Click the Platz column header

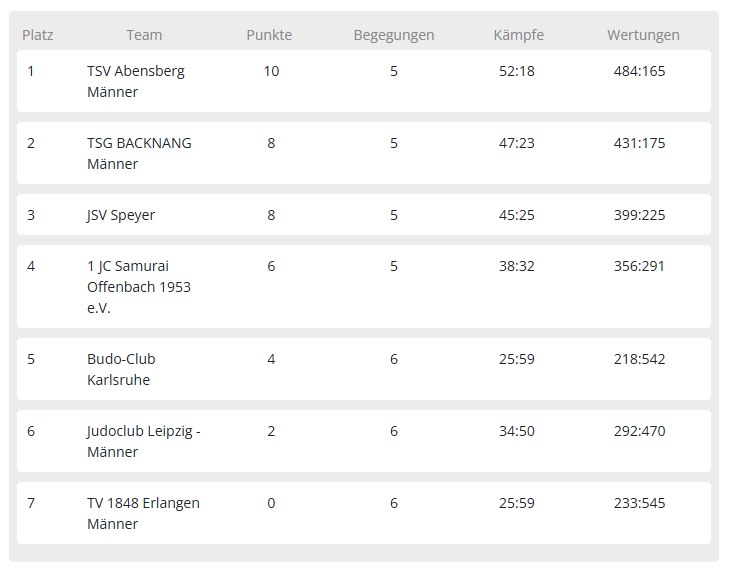point(38,35)
